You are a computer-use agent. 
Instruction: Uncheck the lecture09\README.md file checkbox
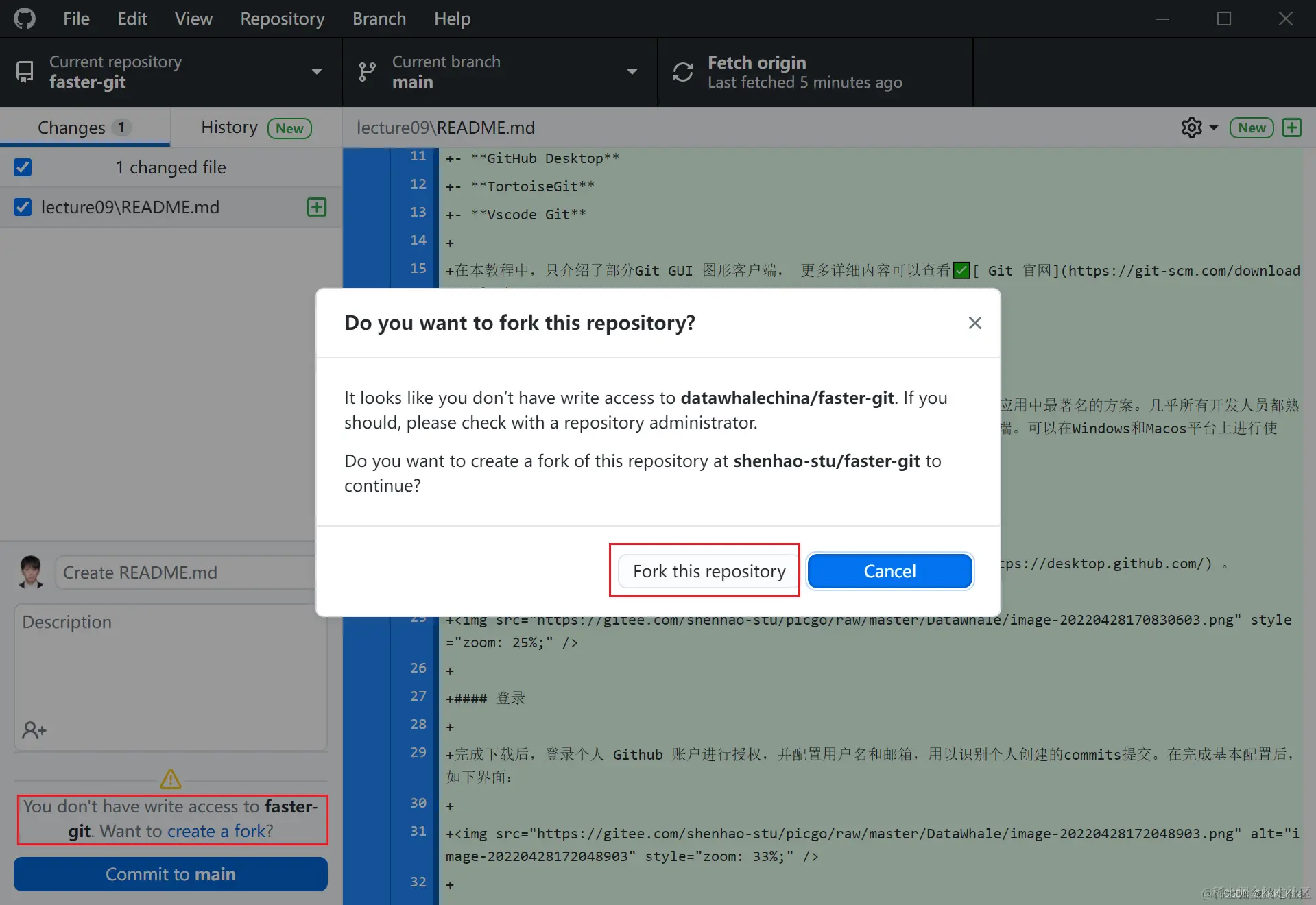(23, 207)
